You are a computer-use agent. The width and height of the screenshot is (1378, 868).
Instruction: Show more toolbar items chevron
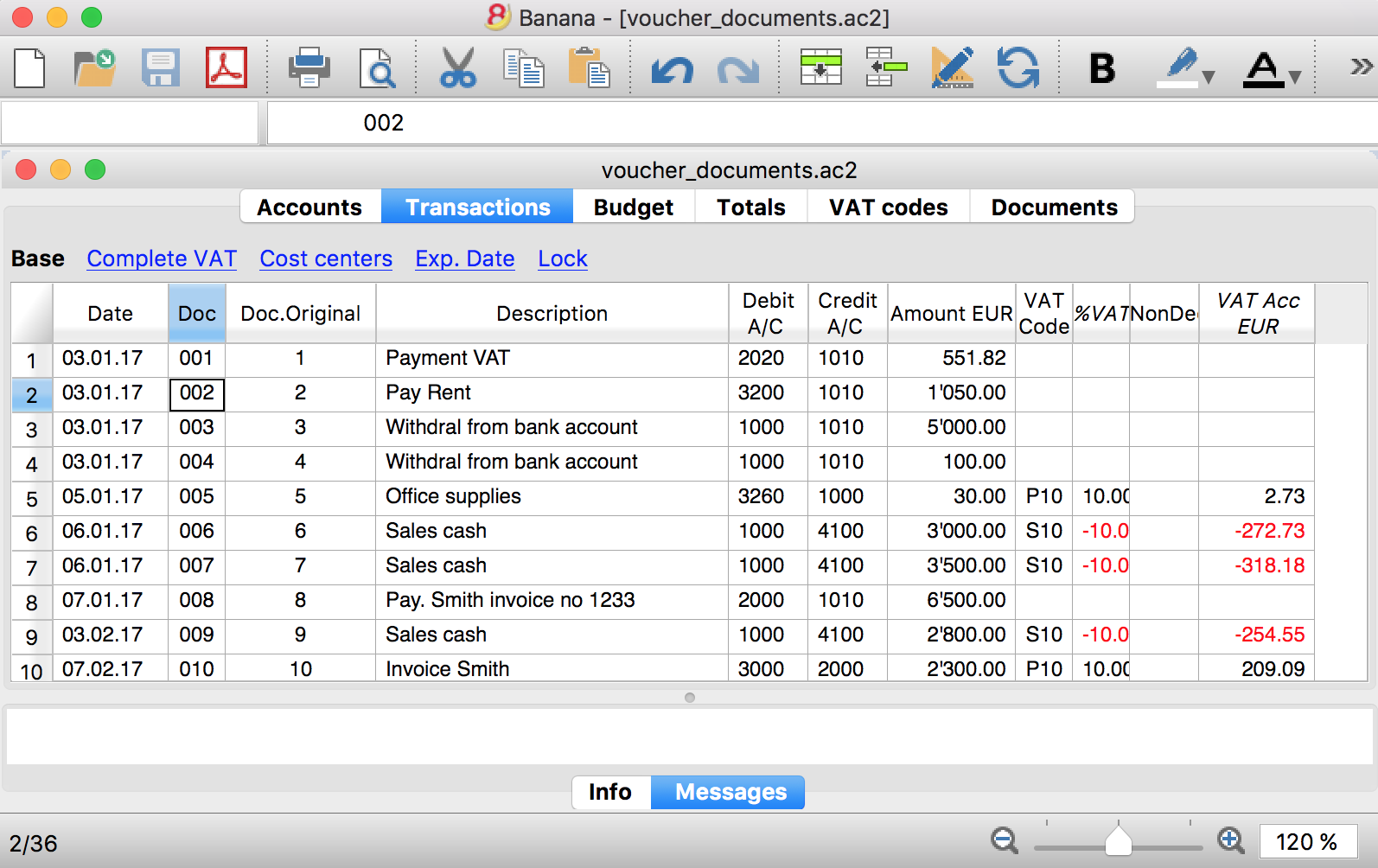[x=1361, y=67]
